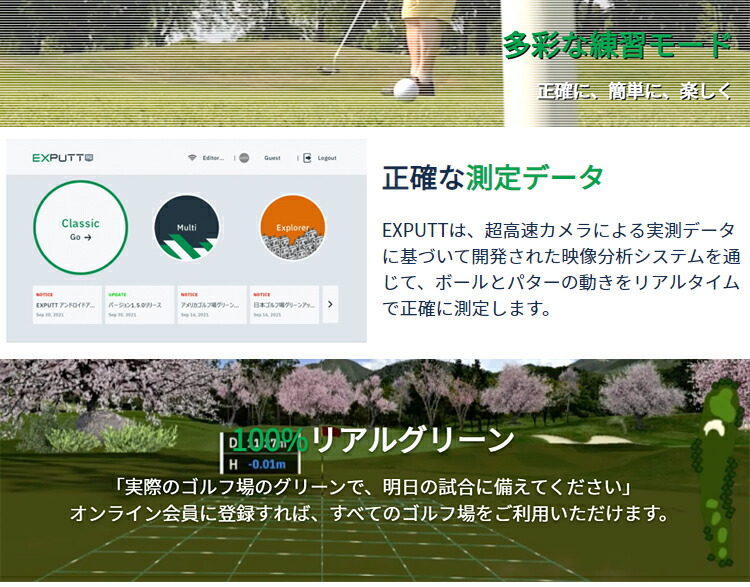Click the 正確に、簡単に、楽しく subtitle
The width and height of the screenshot is (750, 587).
pyautogui.click(x=635, y=91)
